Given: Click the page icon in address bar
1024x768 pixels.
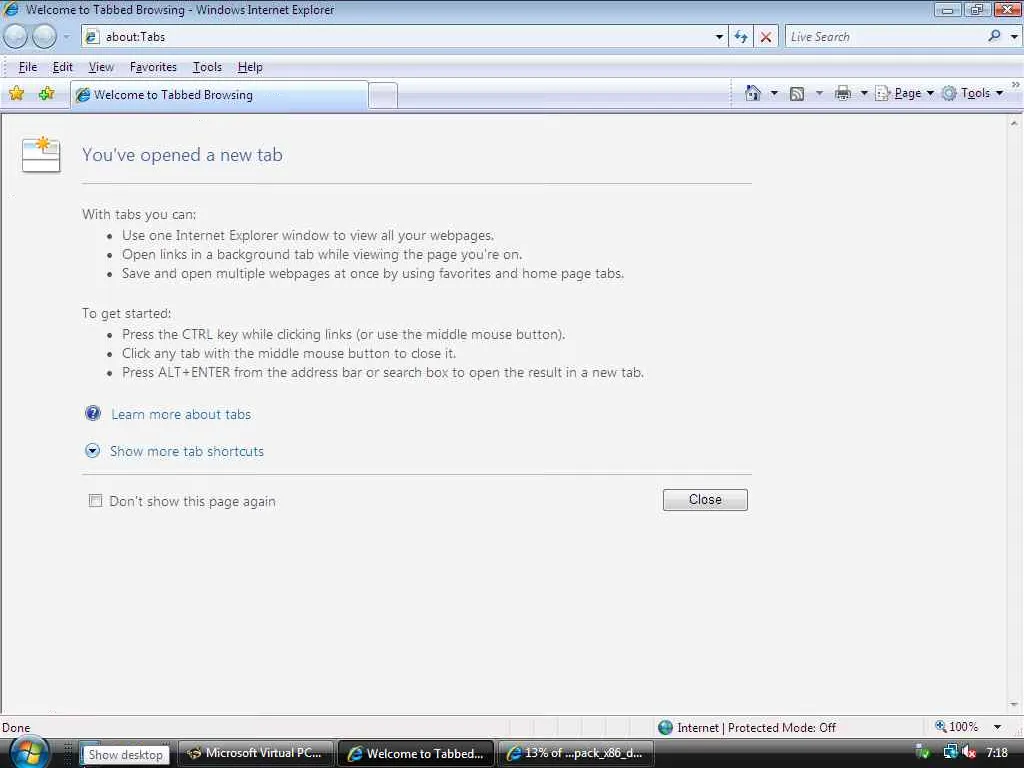Looking at the screenshot, I should pyautogui.click(x=92, y=37).
